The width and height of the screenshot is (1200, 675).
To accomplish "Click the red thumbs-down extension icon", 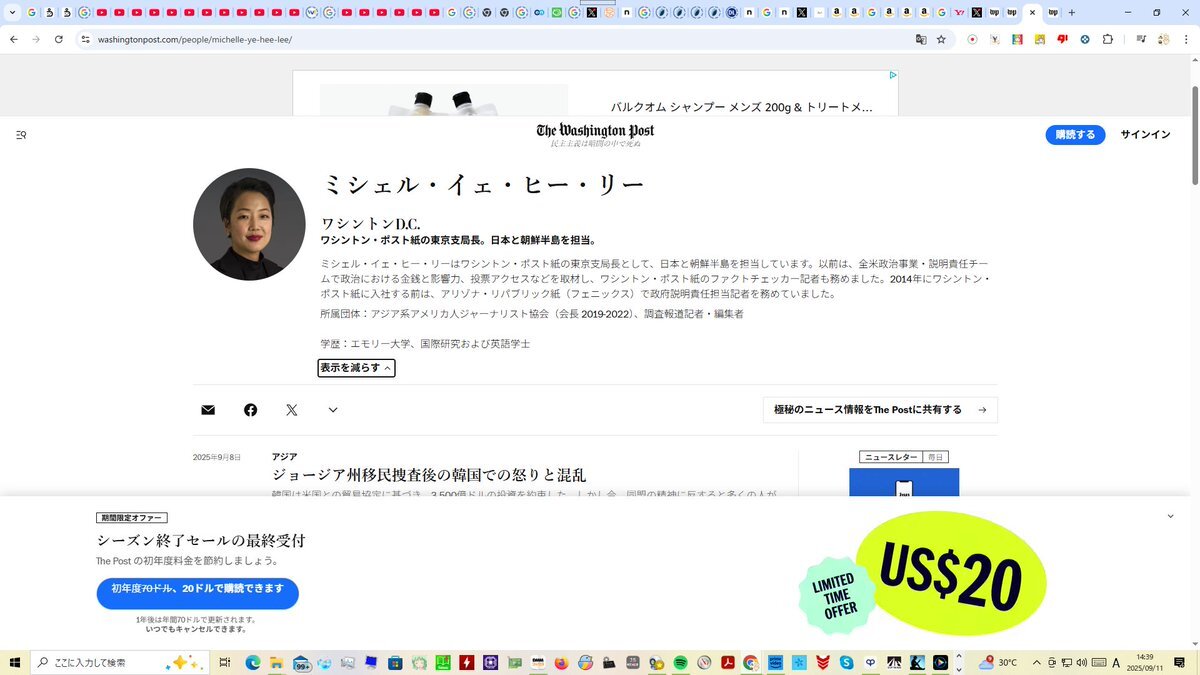I will click(x=1062, y=39).
